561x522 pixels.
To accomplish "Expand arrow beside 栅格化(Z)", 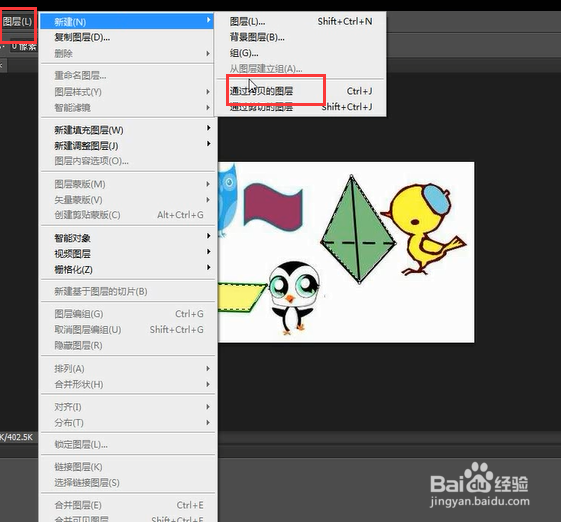I will 208,267.
